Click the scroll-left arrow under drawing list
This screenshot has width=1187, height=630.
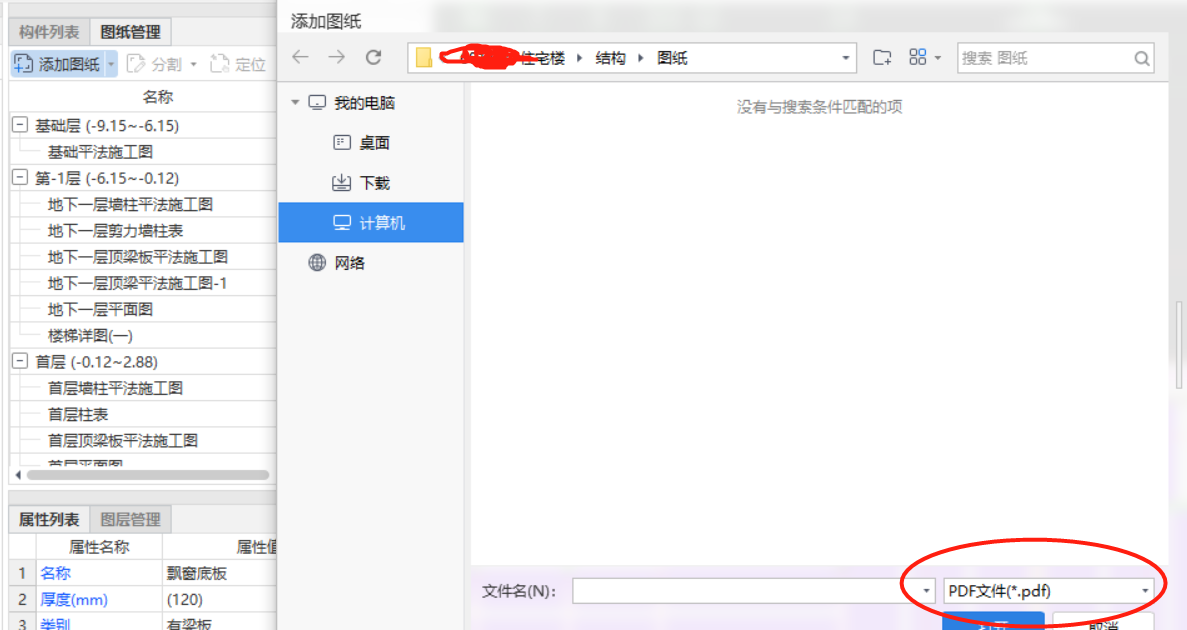click(18, 475)
